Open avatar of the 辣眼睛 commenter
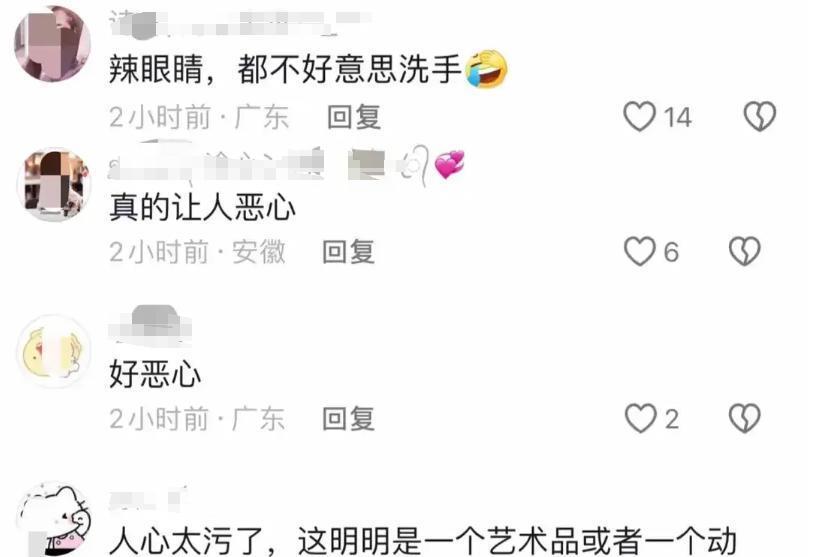This screenshot has height=557, width=818. [x=52, y=44]
